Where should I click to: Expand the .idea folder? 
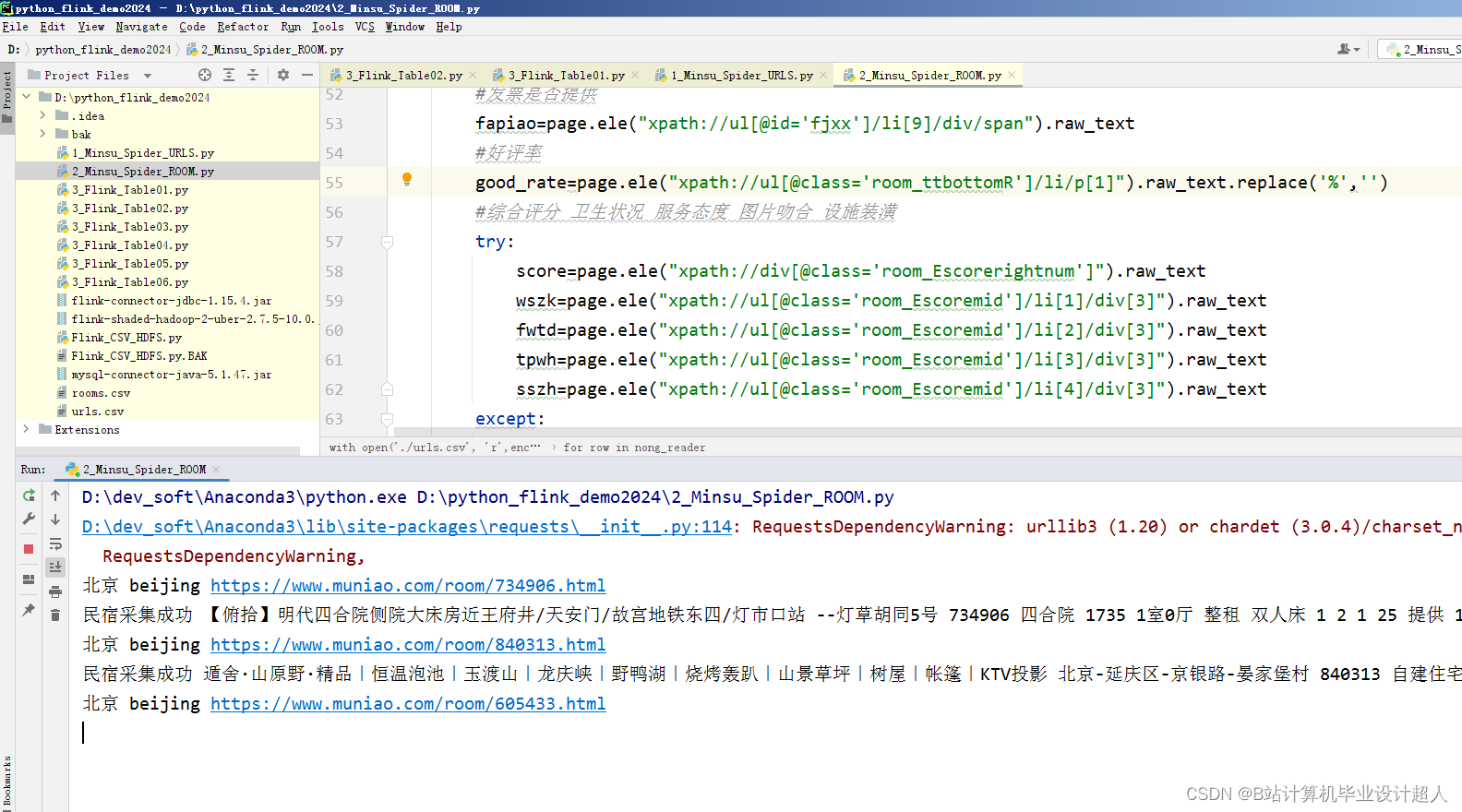42,115
